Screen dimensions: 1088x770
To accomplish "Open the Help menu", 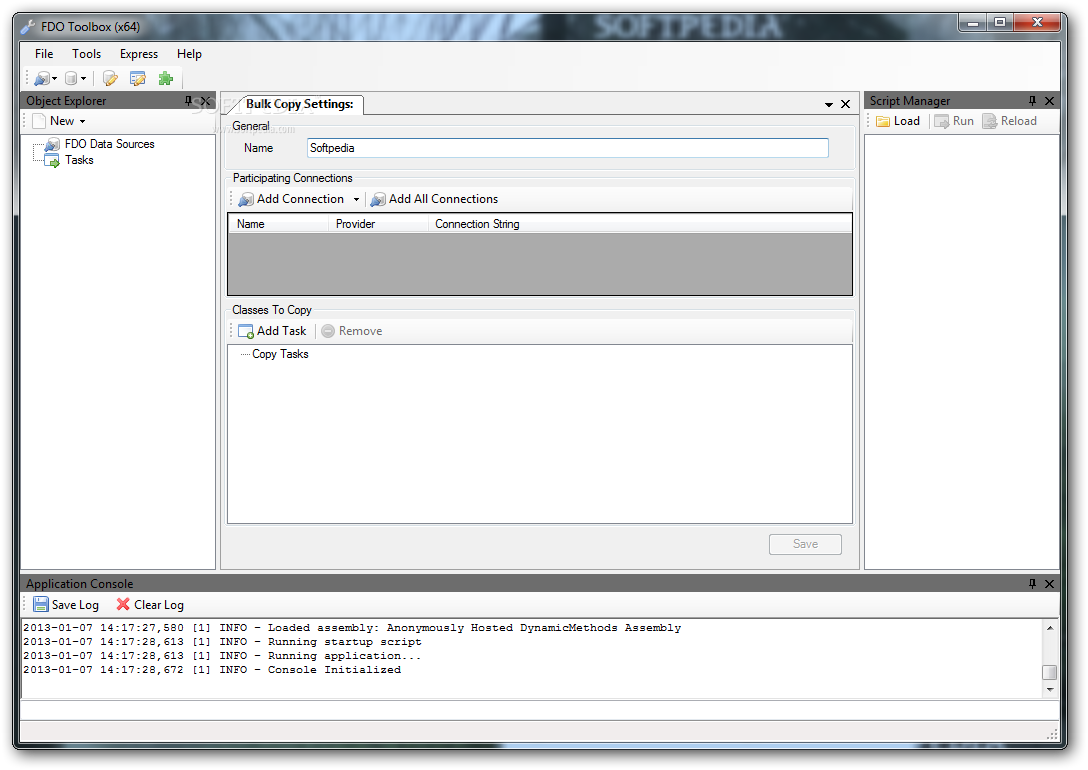I will click(189, 53).
